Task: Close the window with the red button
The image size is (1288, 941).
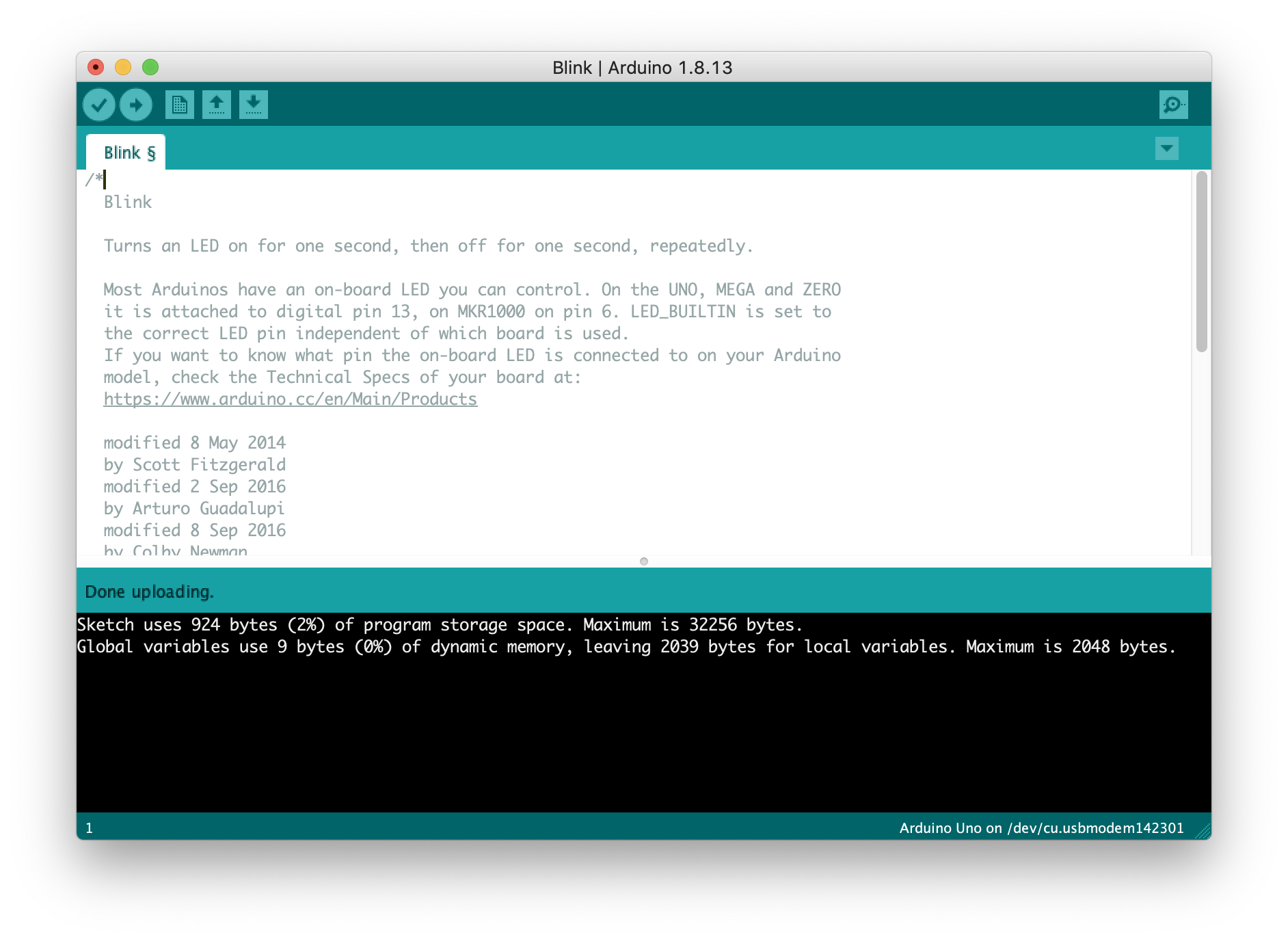Action: tap(96, 67)
